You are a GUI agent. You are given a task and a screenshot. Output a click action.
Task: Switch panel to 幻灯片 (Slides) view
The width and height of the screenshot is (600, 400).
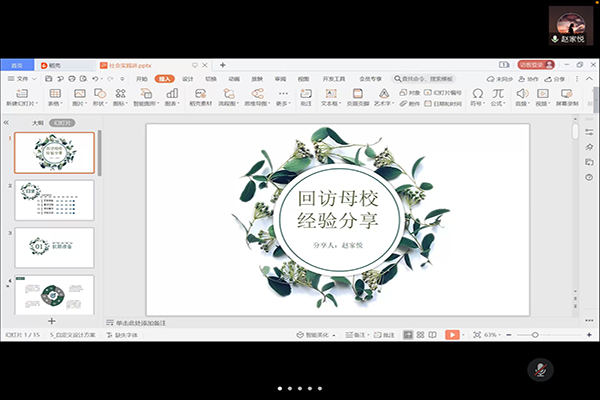coord(60,124)
